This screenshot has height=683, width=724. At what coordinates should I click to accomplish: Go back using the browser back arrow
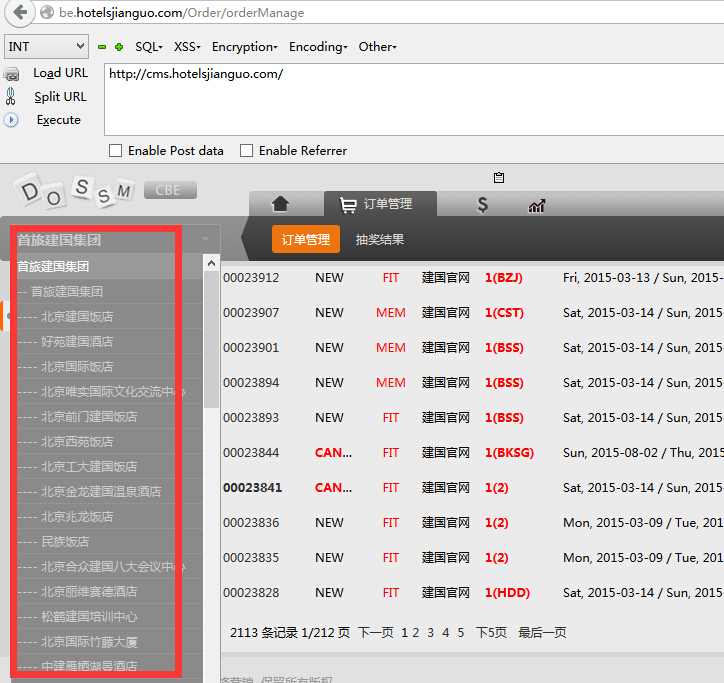point(20,12)
